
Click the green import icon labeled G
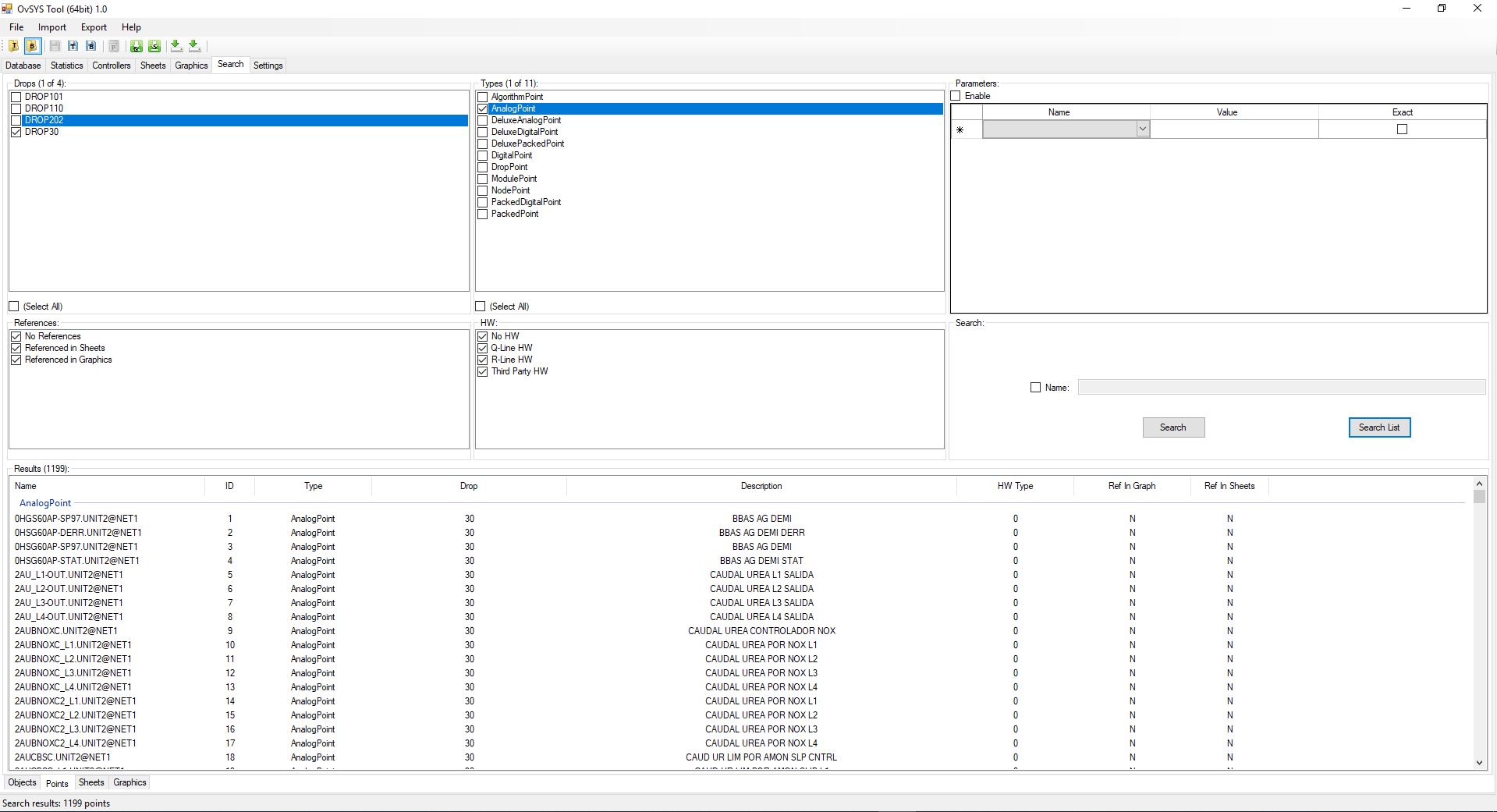137,46
